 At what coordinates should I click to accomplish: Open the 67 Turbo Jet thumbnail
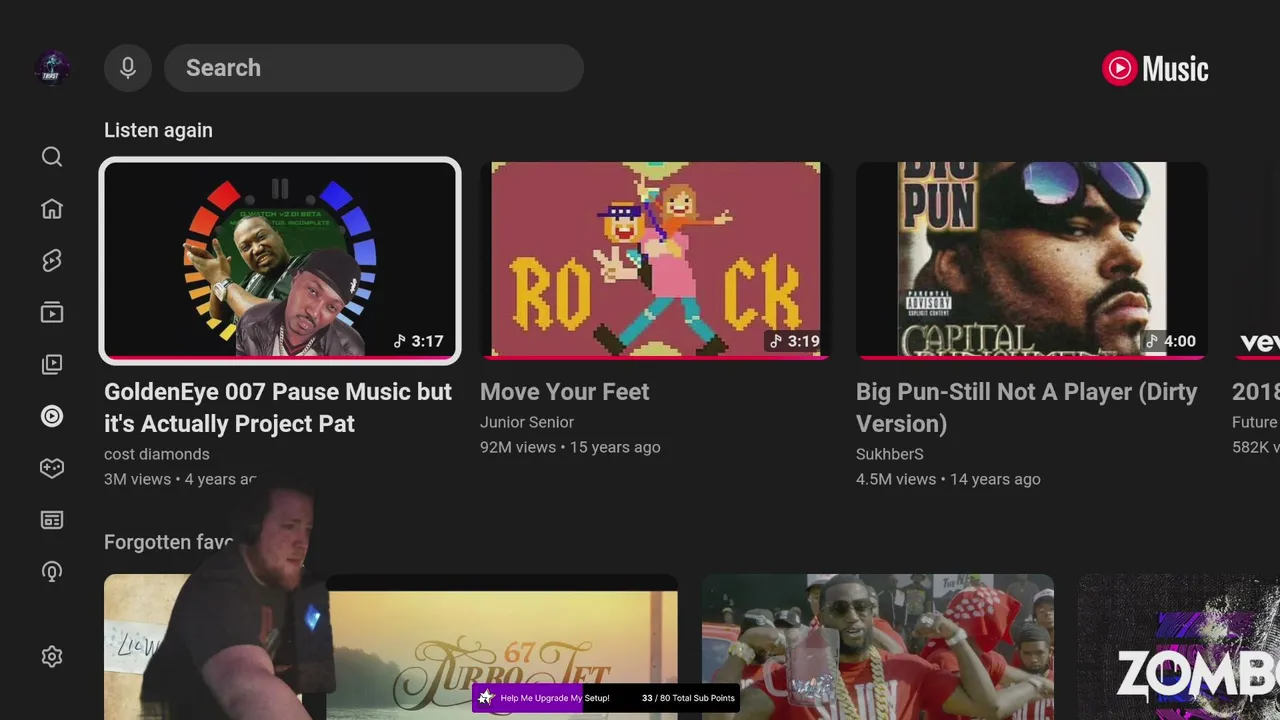[502, 647]
